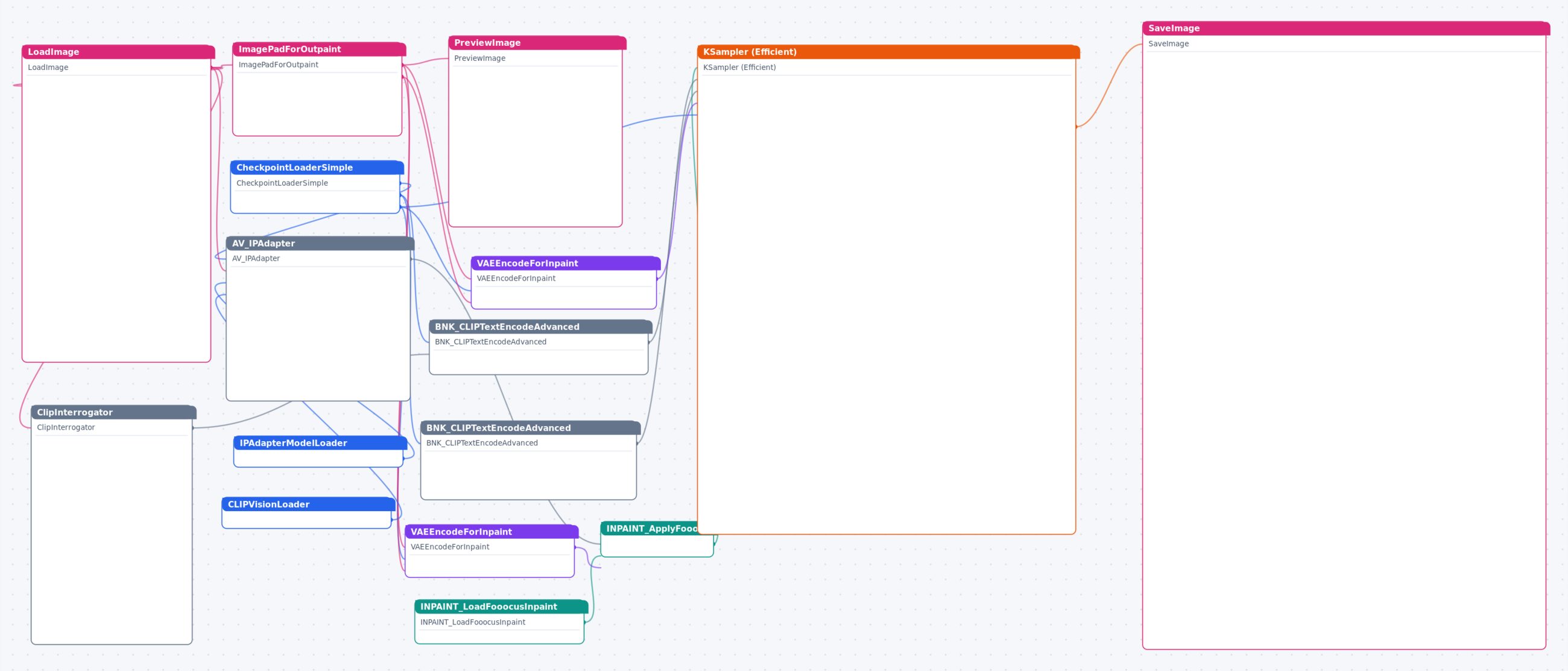Select the PreviewImage node header

[537, 43]
